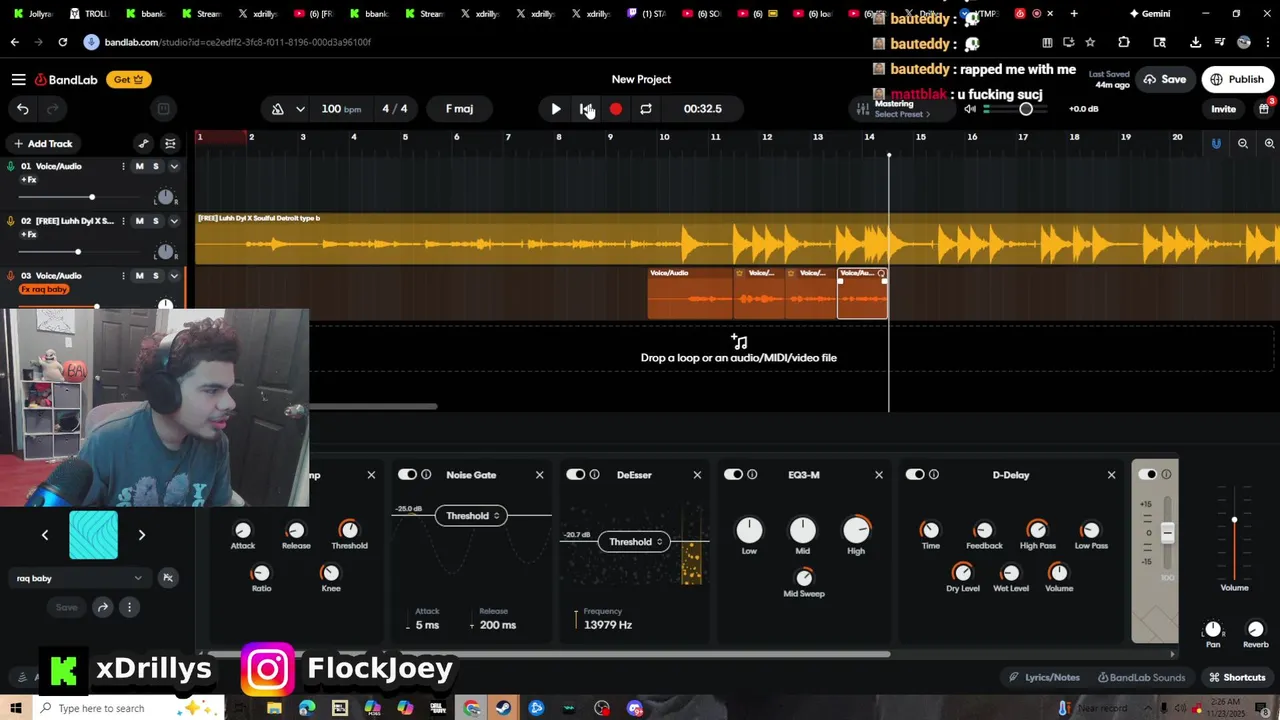The image size is (1280, 720).
Task: Invite a collaborator
Action: pyautogui.click(x=1223, y=109)
